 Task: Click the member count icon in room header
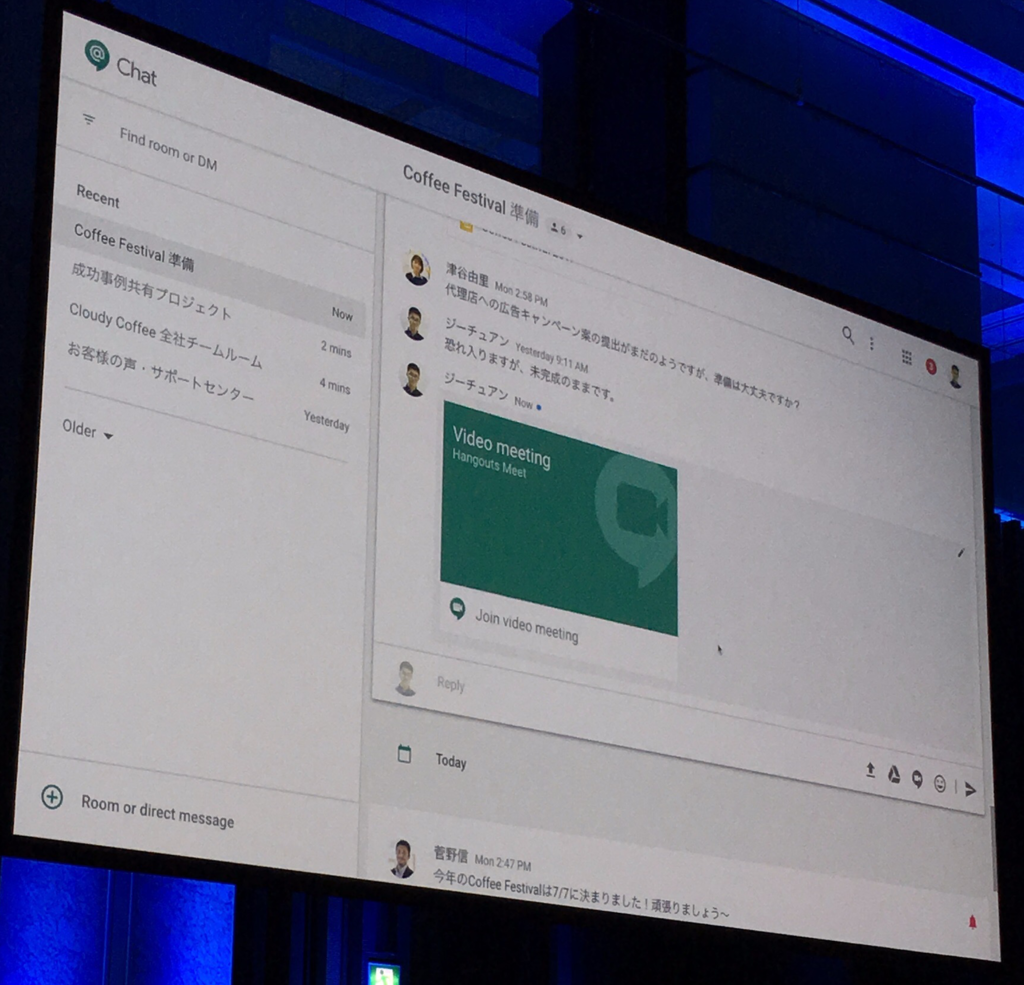[558, 229]
